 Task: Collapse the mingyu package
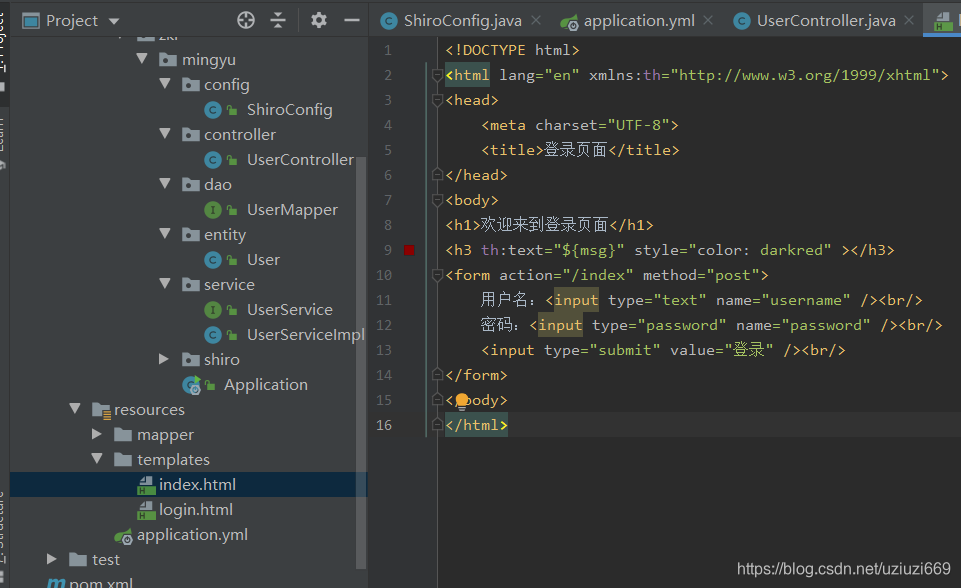(x=142, y=59)
